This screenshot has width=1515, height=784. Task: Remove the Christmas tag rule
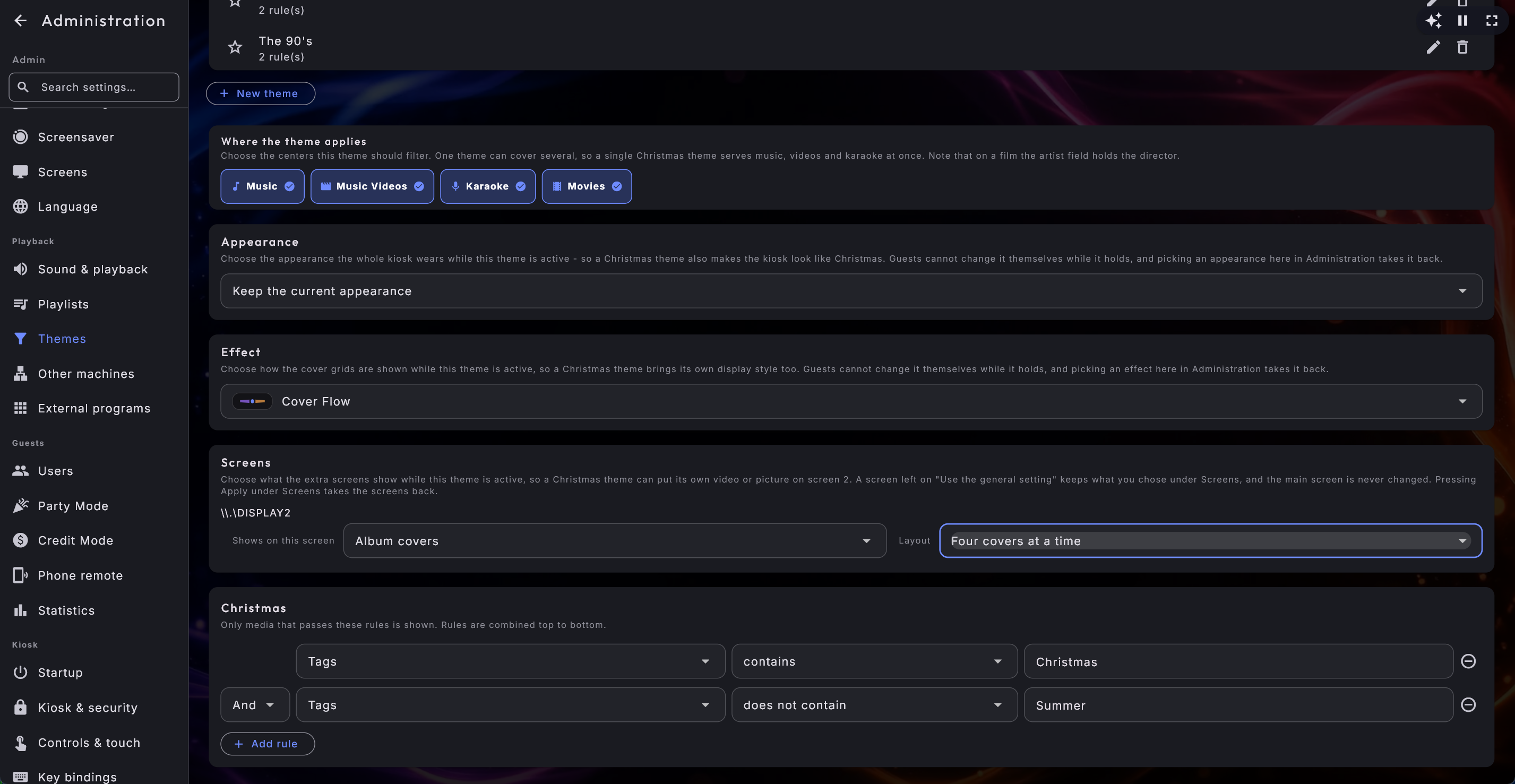click(x=1468, y=661)
